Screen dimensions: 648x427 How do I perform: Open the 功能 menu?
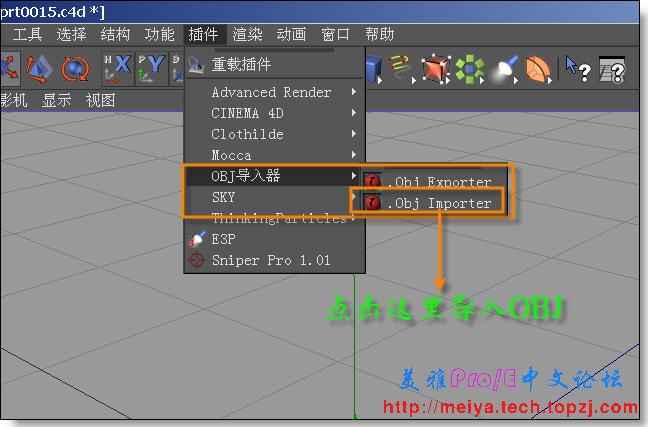[160, 34]
